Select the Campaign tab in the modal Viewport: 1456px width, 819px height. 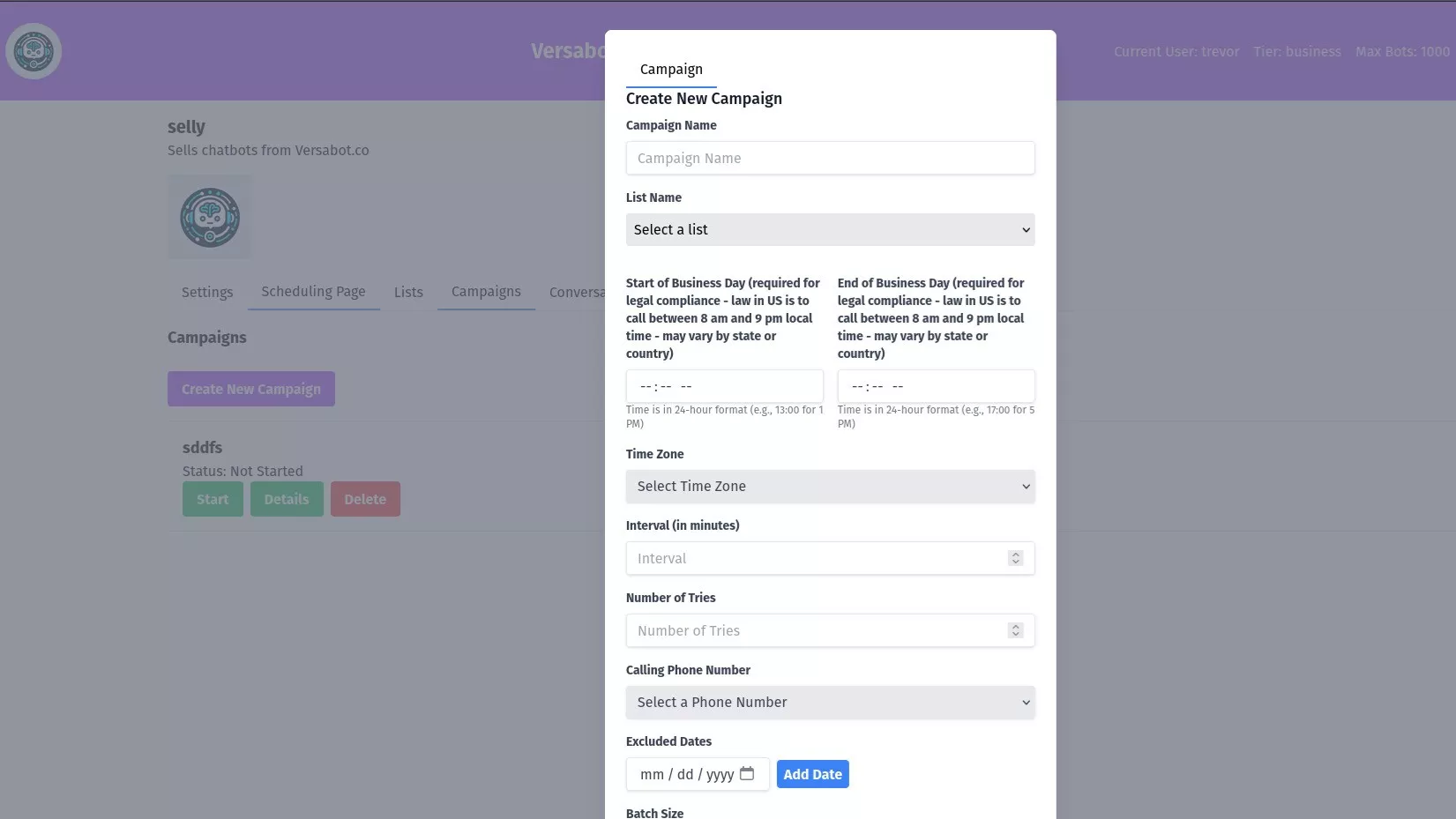pos(671,70)
